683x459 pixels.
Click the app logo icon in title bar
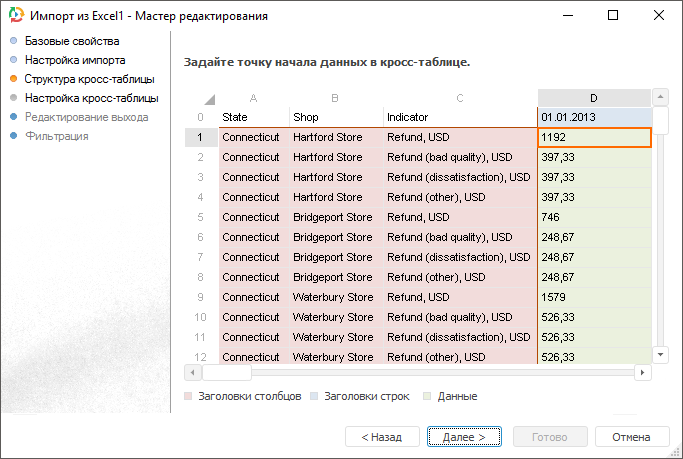click(x=14, y=16)
